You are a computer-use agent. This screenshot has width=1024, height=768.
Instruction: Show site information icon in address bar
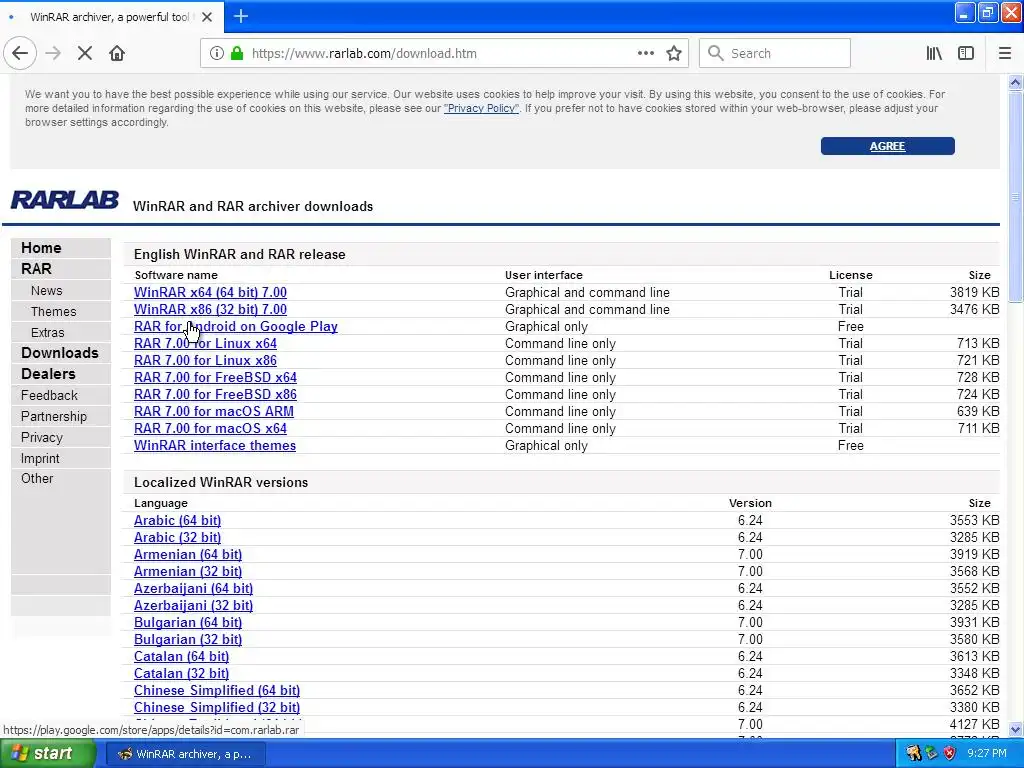(x=217, y=53)
